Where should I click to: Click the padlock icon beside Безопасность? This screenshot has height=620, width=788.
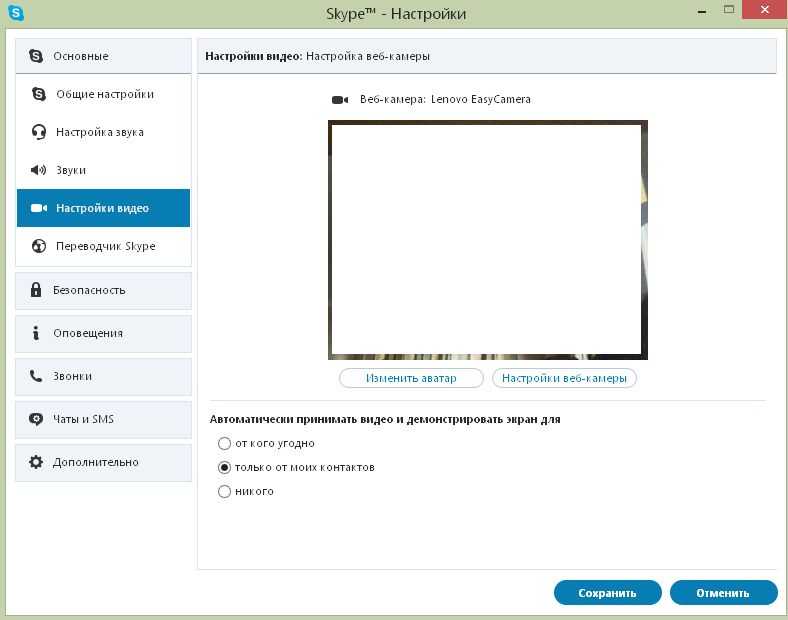[x=36, y=289]
